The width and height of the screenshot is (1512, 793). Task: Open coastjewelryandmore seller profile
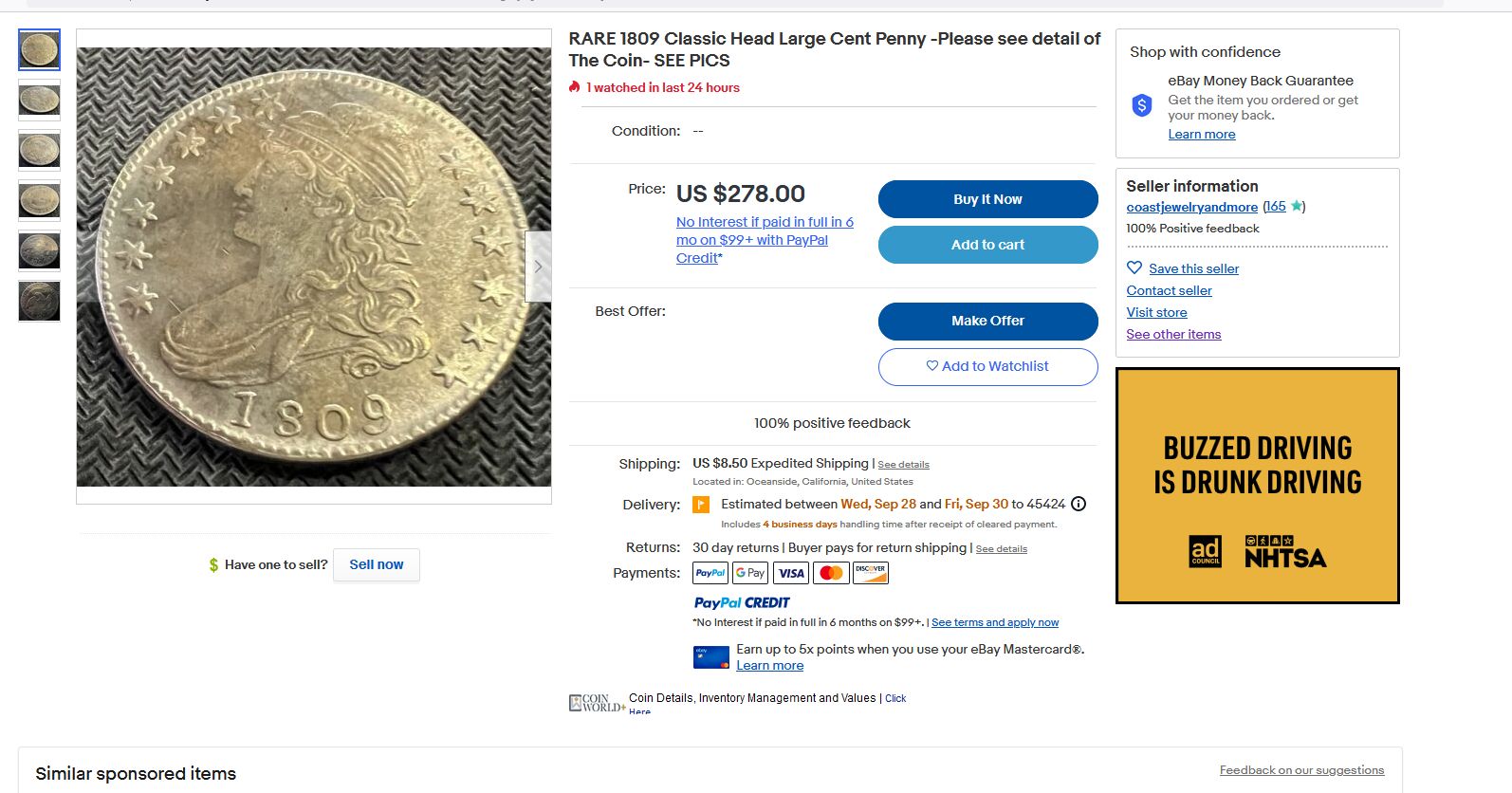click(1191, 207)
